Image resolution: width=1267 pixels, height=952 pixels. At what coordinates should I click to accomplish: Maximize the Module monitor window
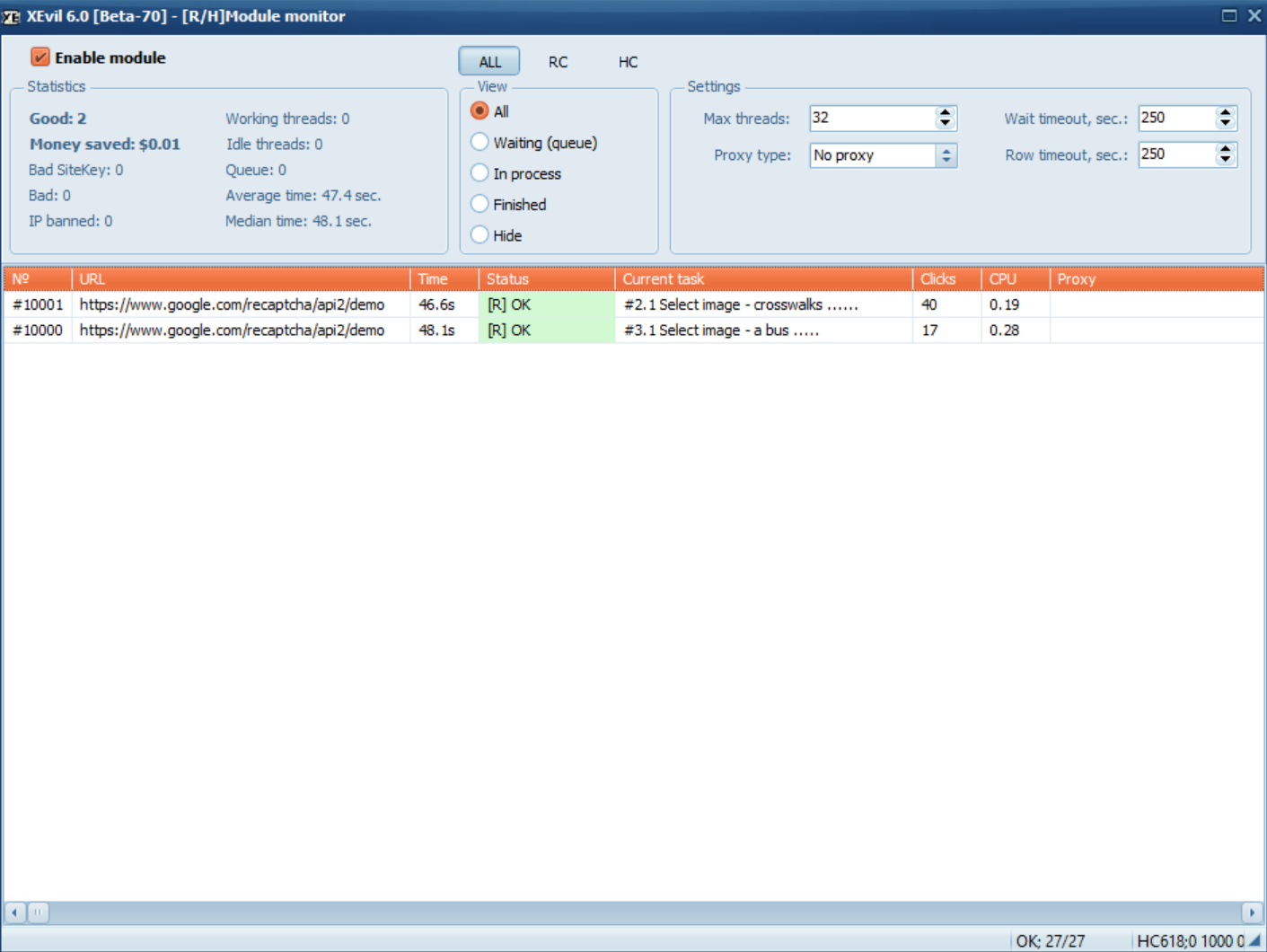click(x=1229, y=16)
